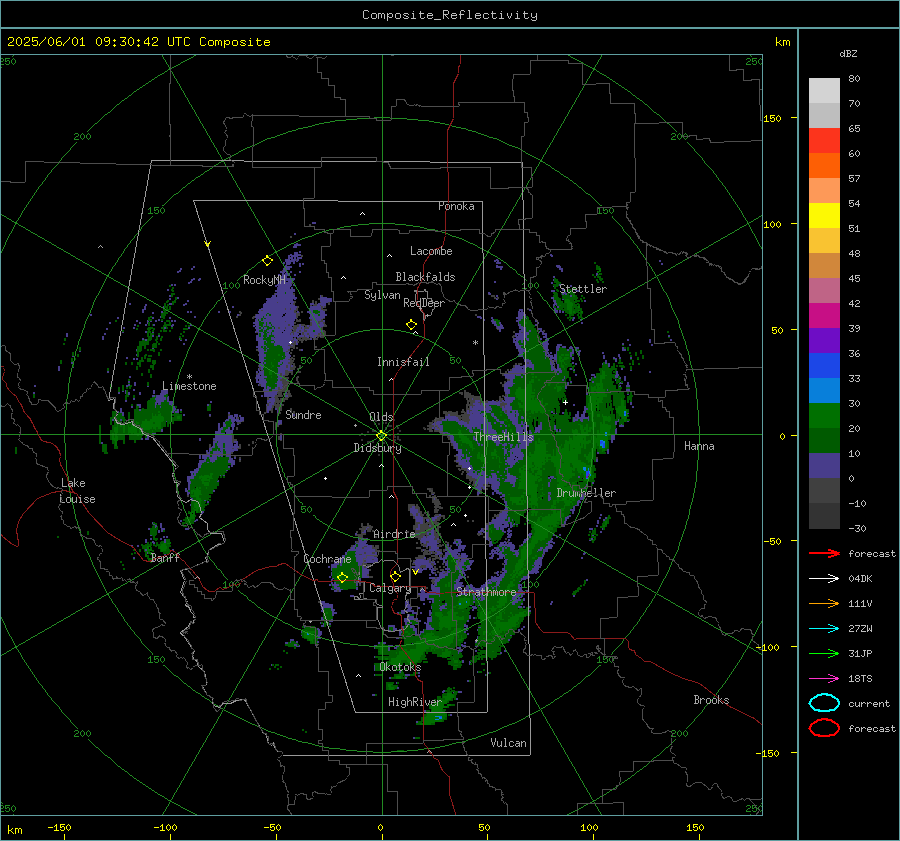Click the Cochrane label
900x841 pixels.
(x=327, y=559)
